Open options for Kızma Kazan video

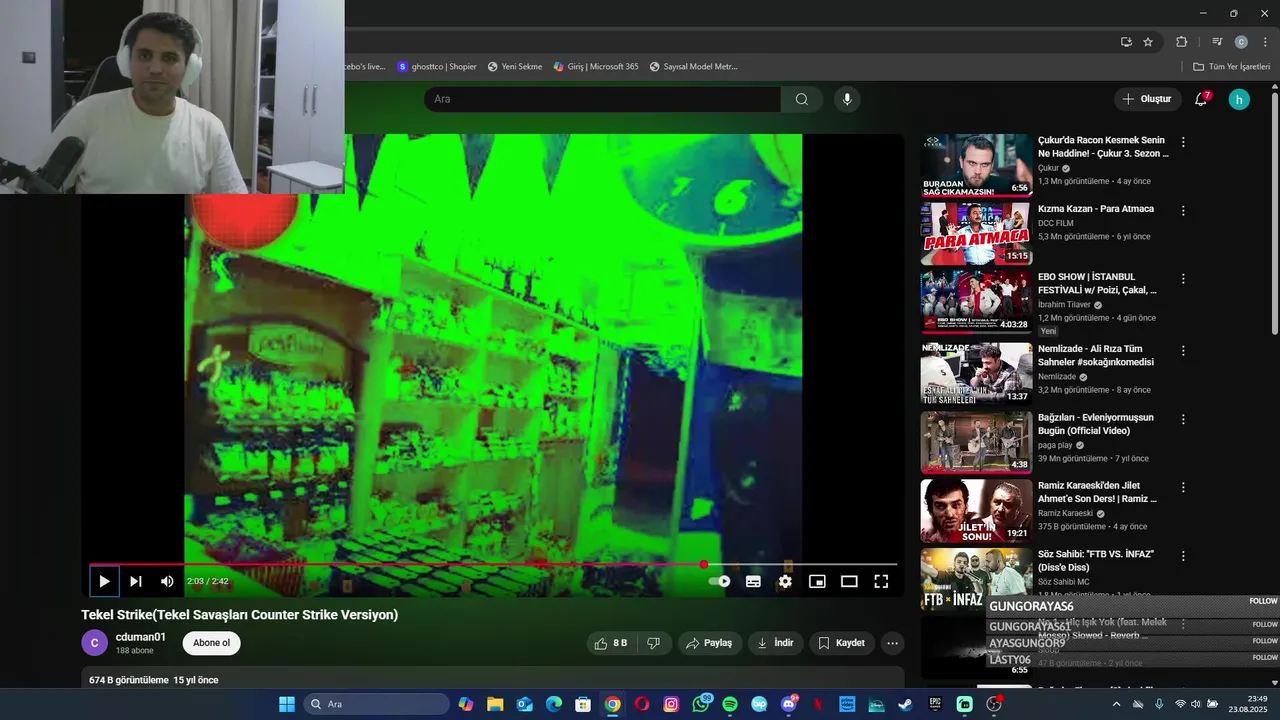(1183, 211)
